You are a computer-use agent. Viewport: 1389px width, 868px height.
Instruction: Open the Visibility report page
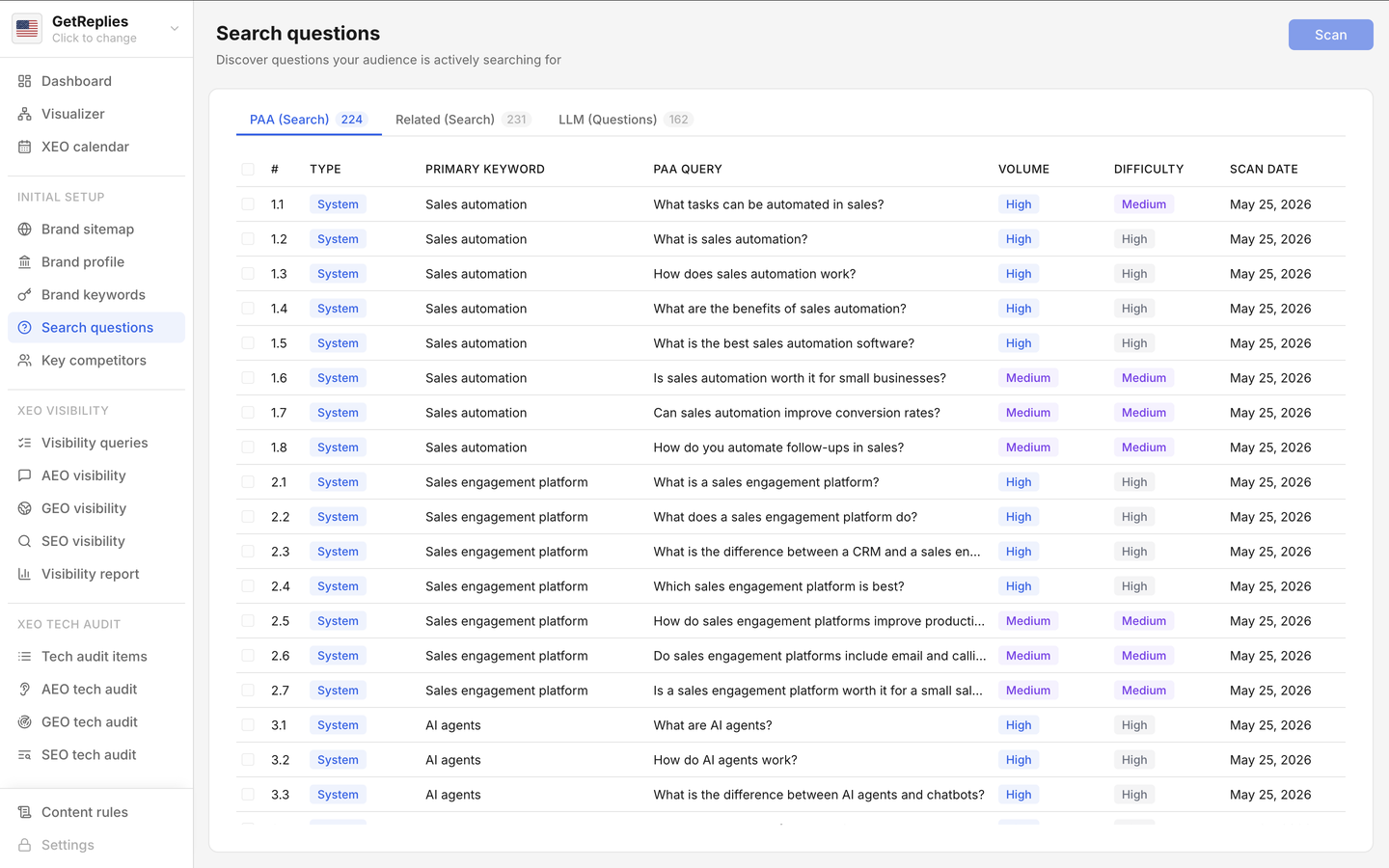point(96,574)
